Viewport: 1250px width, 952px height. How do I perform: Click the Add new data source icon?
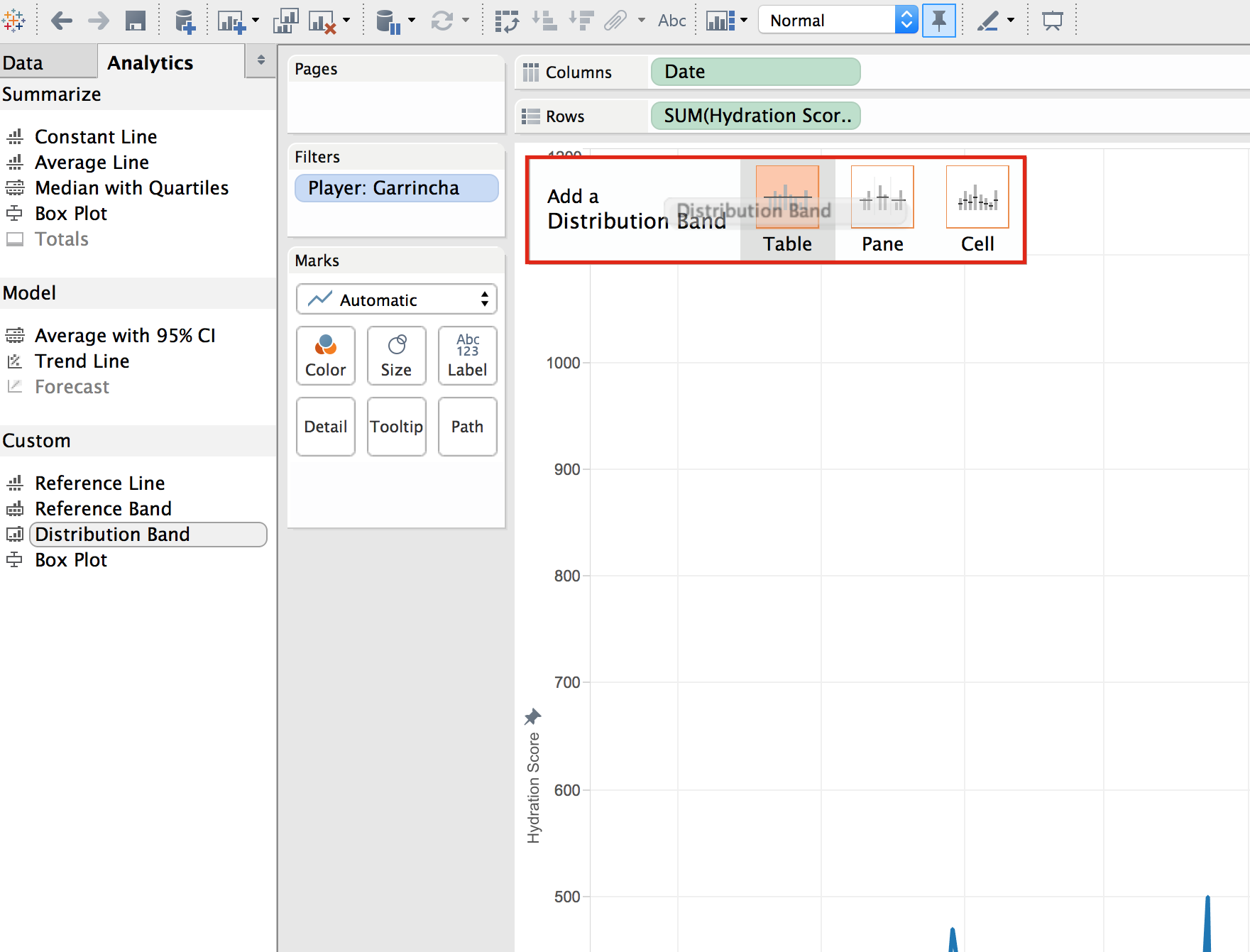click(x=185, y=21)
